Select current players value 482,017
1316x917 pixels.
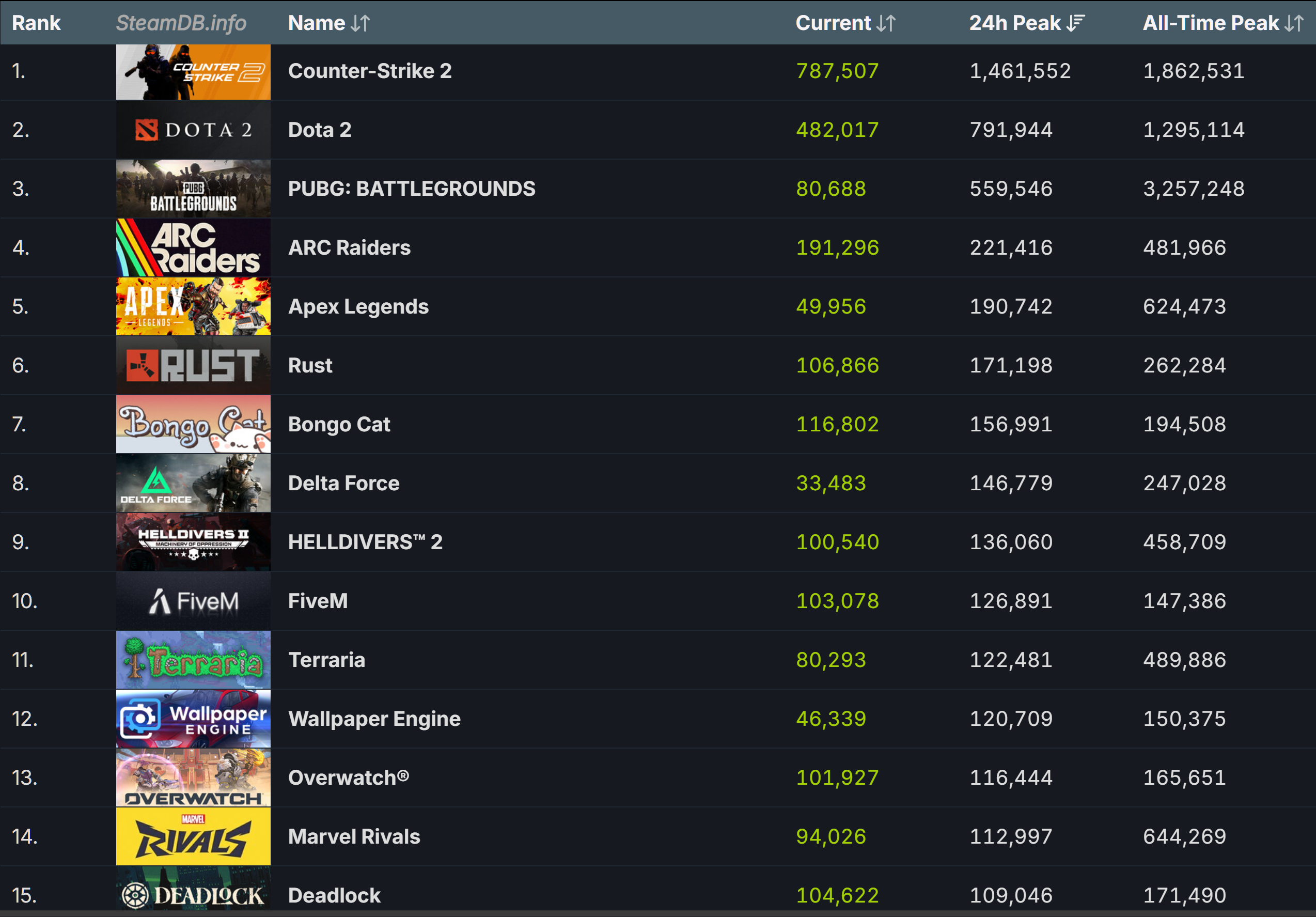click(837, 130)
